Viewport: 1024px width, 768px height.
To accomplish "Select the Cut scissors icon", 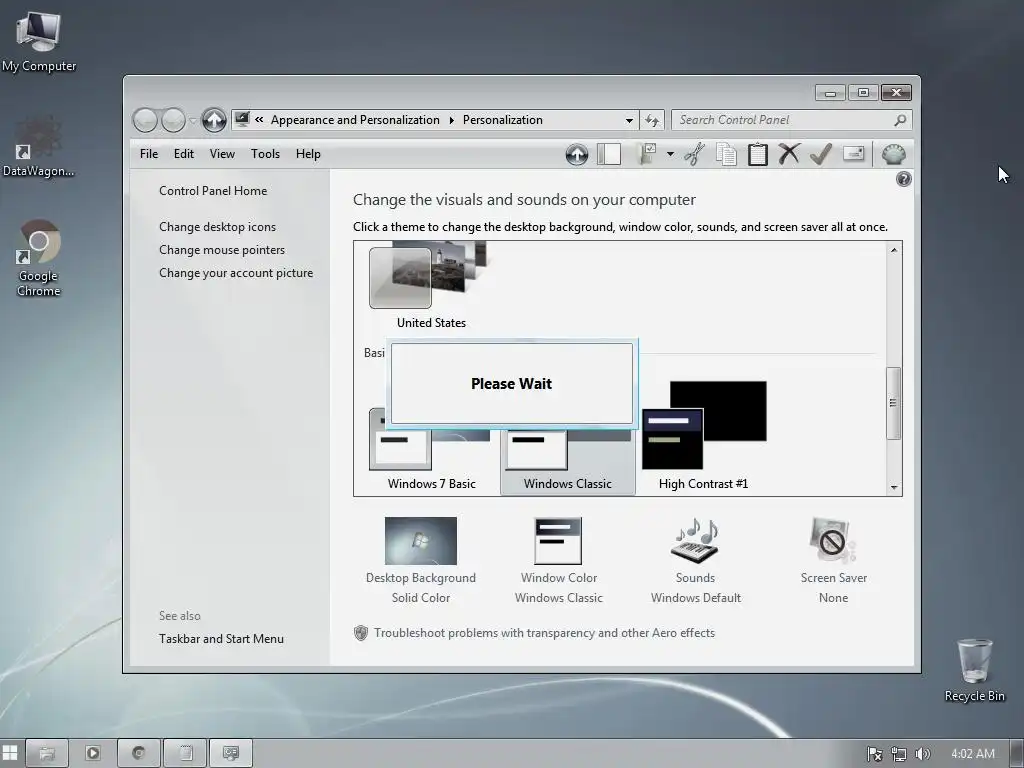I will click(x=695, y=155).
